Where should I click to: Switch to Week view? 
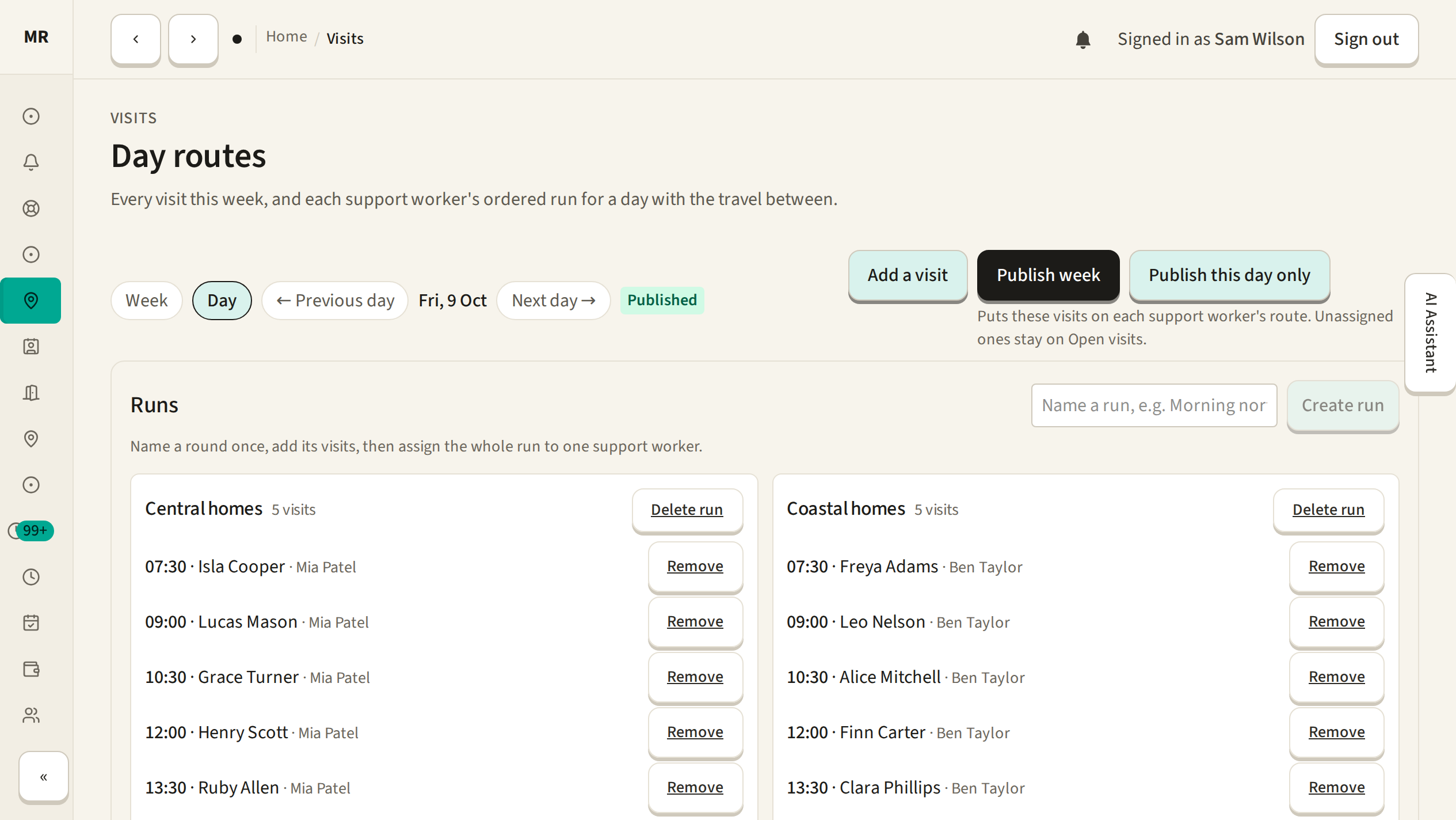(147, 301)
